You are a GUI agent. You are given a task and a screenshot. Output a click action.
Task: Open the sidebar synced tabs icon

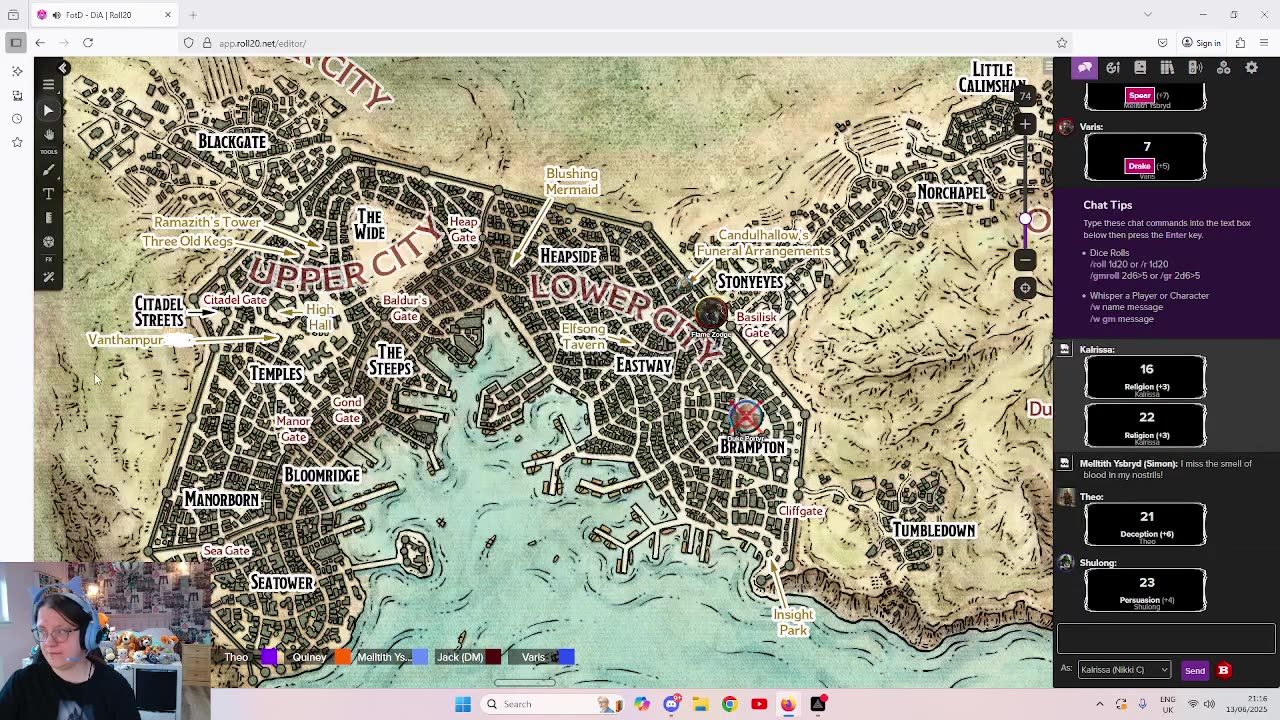coord(17,95)
